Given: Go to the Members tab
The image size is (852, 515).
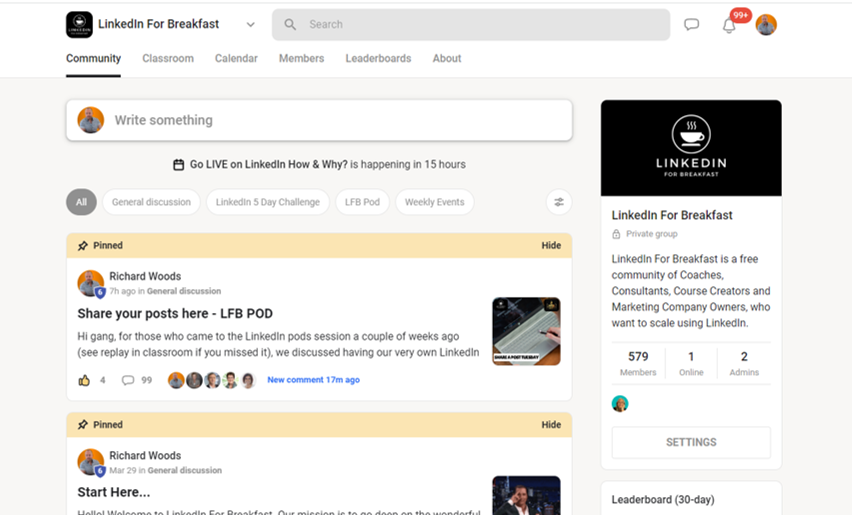Looking at the screenshot, I should tap(302, 58).
